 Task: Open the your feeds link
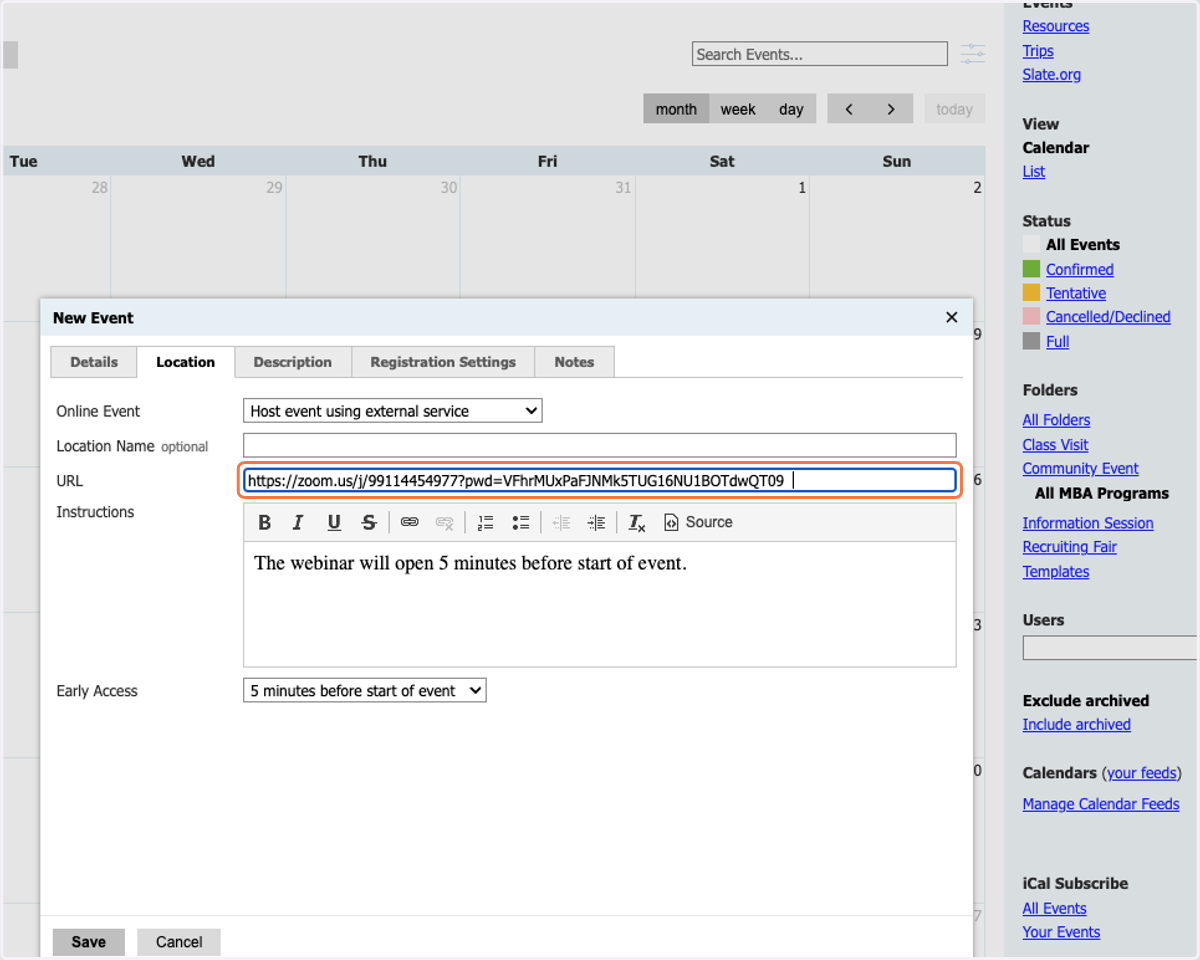tap(1141, 772)
